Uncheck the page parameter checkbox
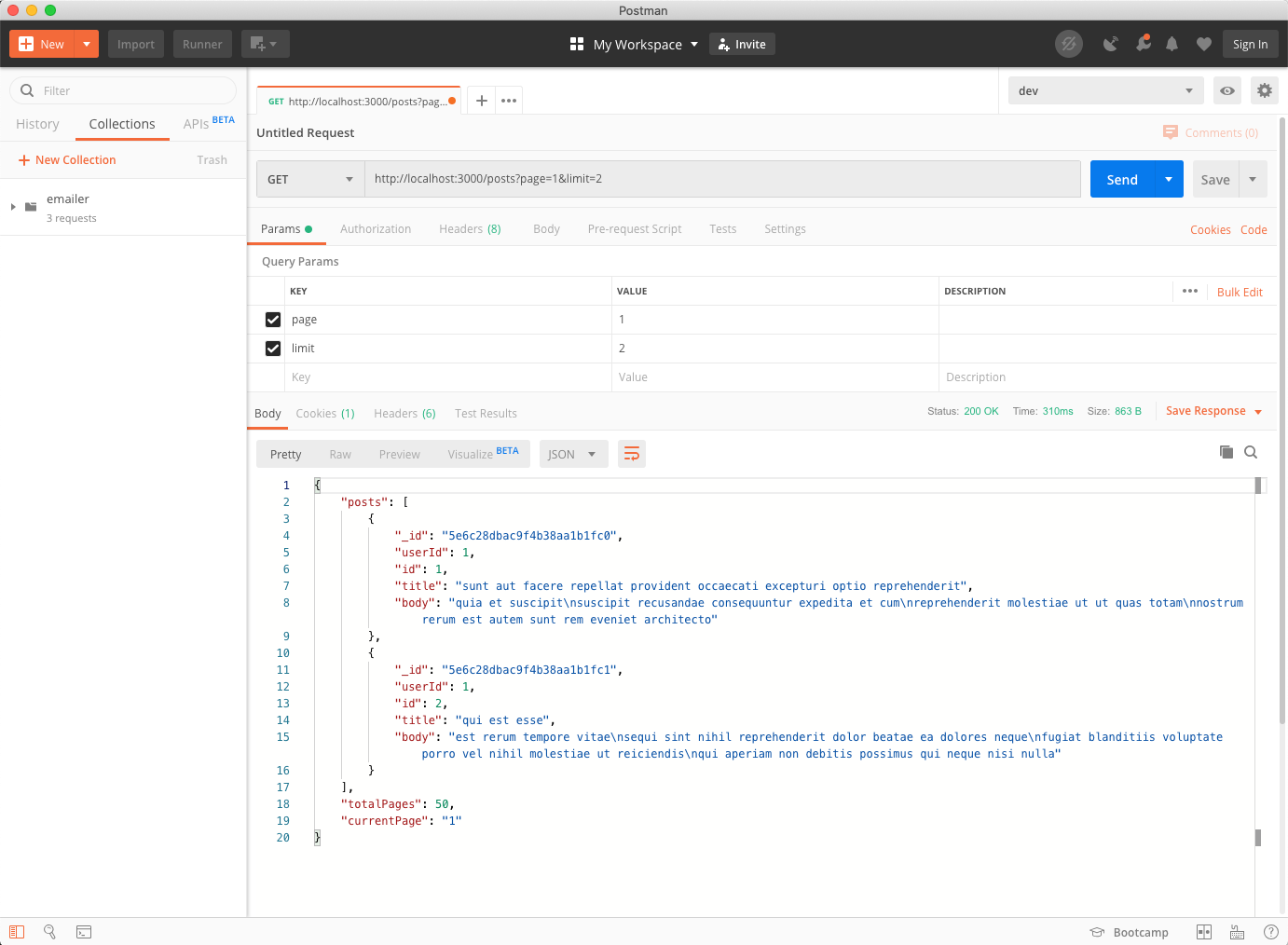Viewport: 1288px width, 945px height. click(273, 320)
